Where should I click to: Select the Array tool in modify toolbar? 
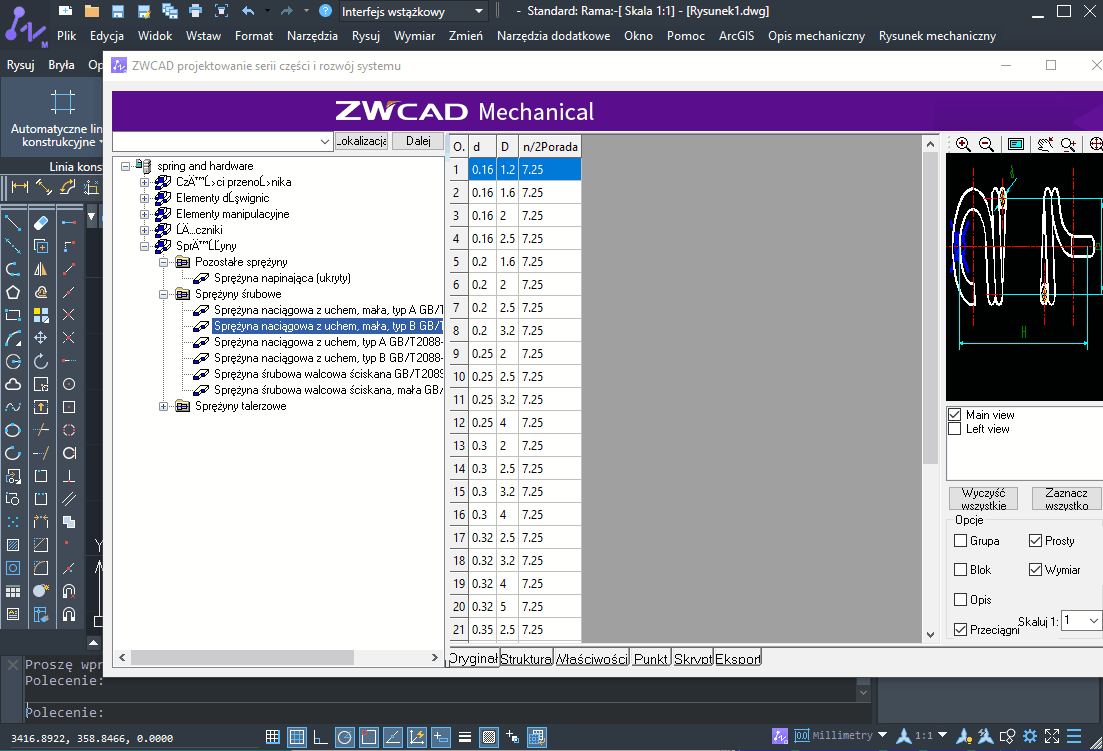pos(41,315)
